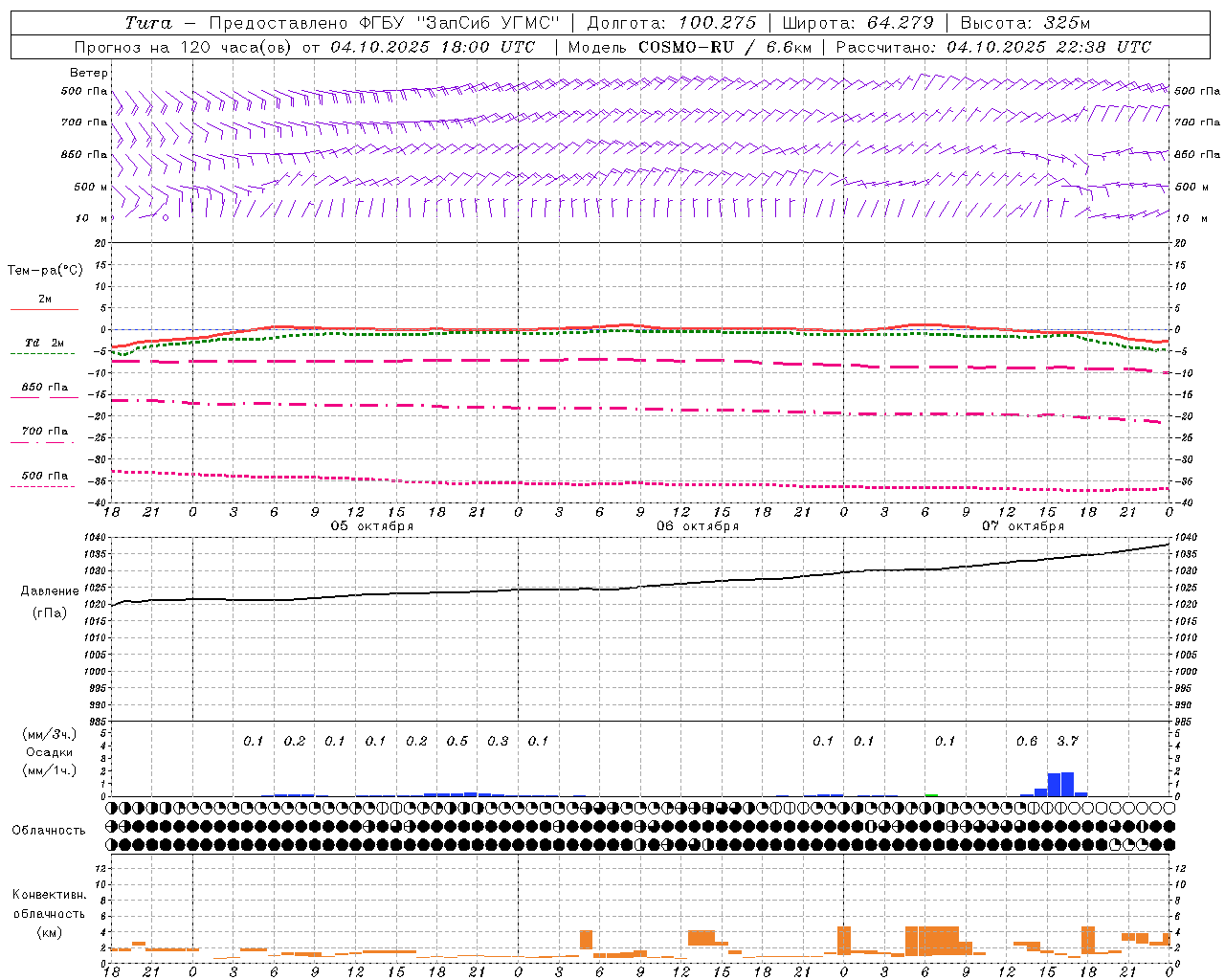Click the "Долгота: 100.275" longitude value

pyautogui.click(x=672, y=23)
